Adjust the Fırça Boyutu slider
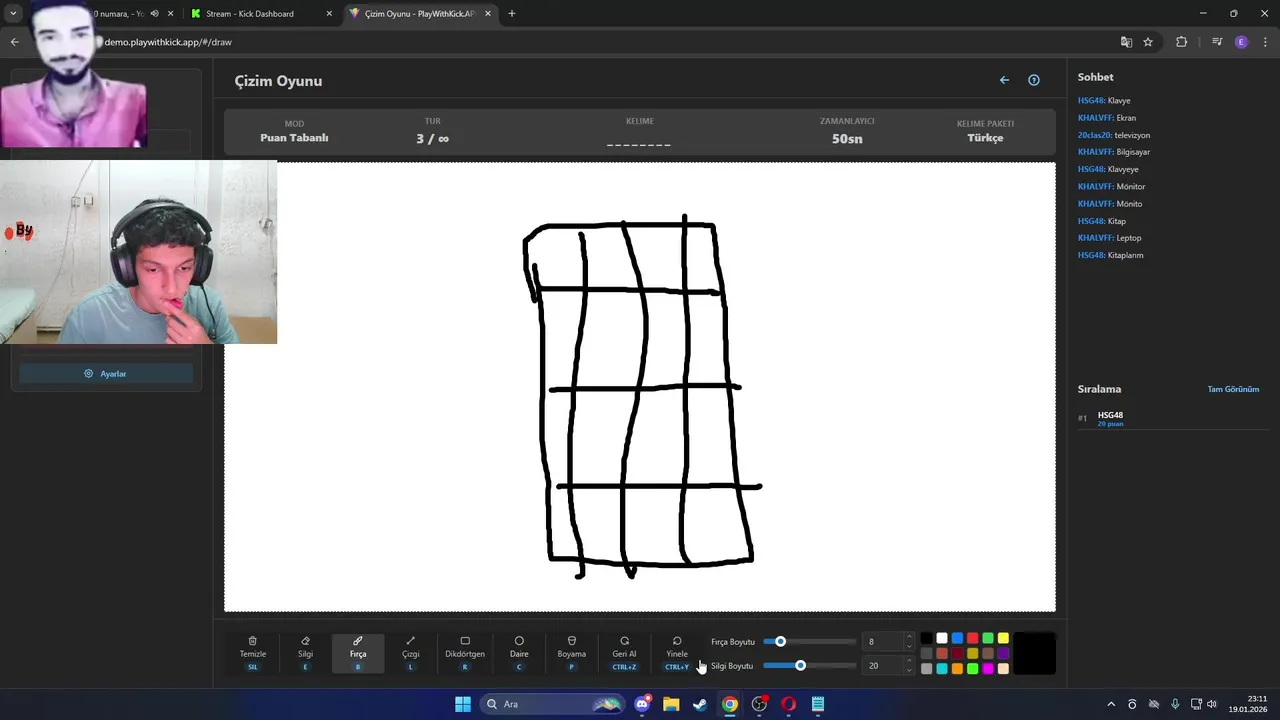 (809, 641)
